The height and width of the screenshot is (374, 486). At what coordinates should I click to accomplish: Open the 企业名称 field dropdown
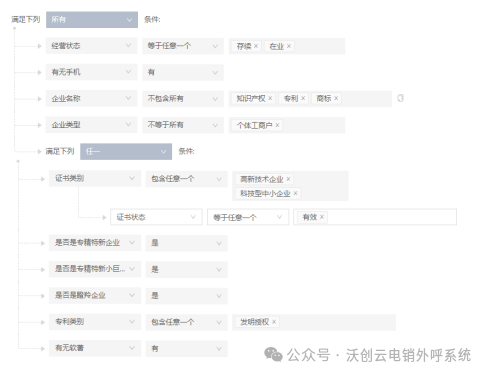(x=91, y=98)
